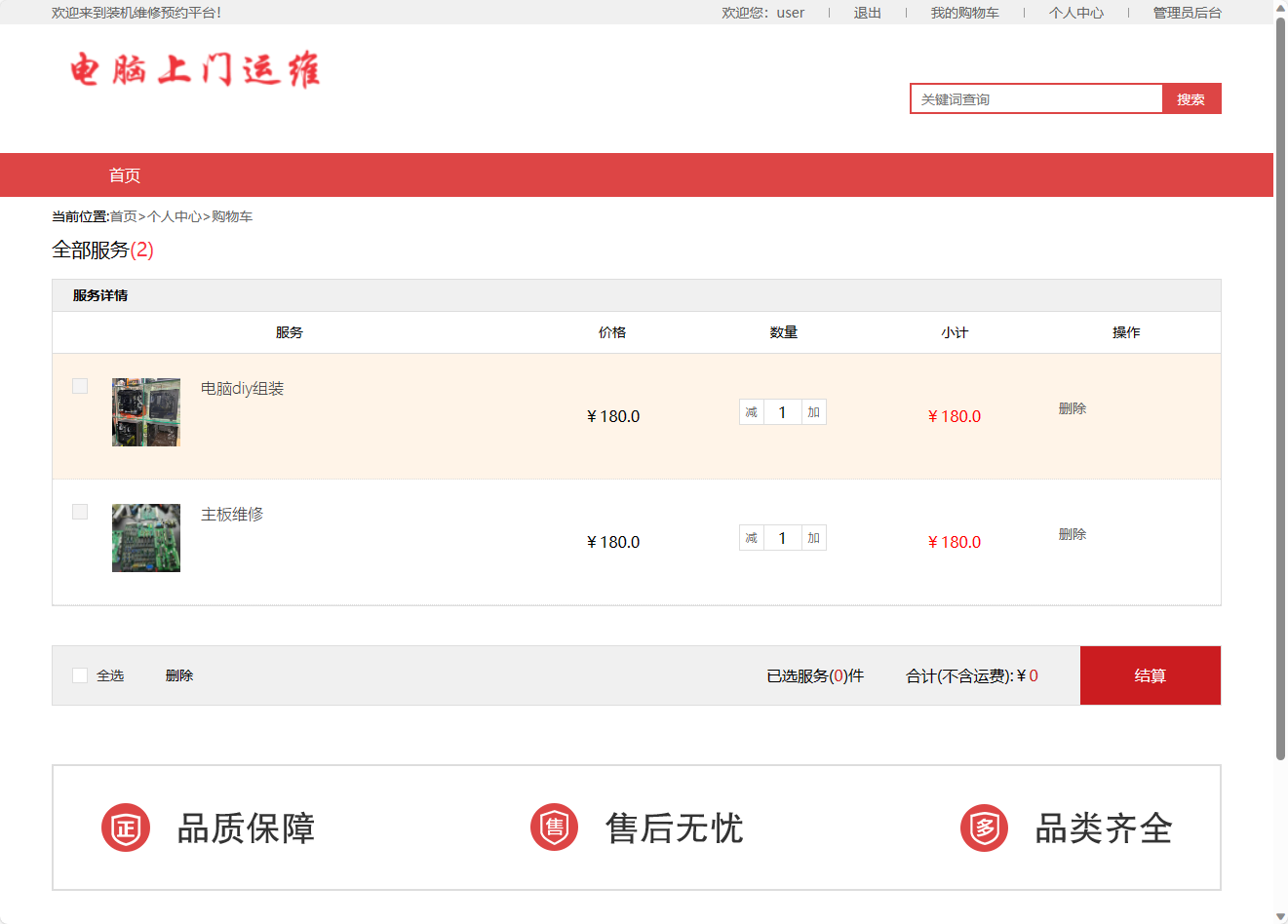Open 我的购物车 in top menu
Viewport: 1288px width, 924px height.
(964, 13)
